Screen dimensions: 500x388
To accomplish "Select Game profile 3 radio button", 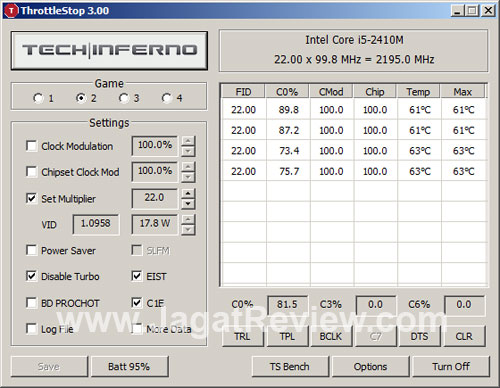I will (124, 98).
